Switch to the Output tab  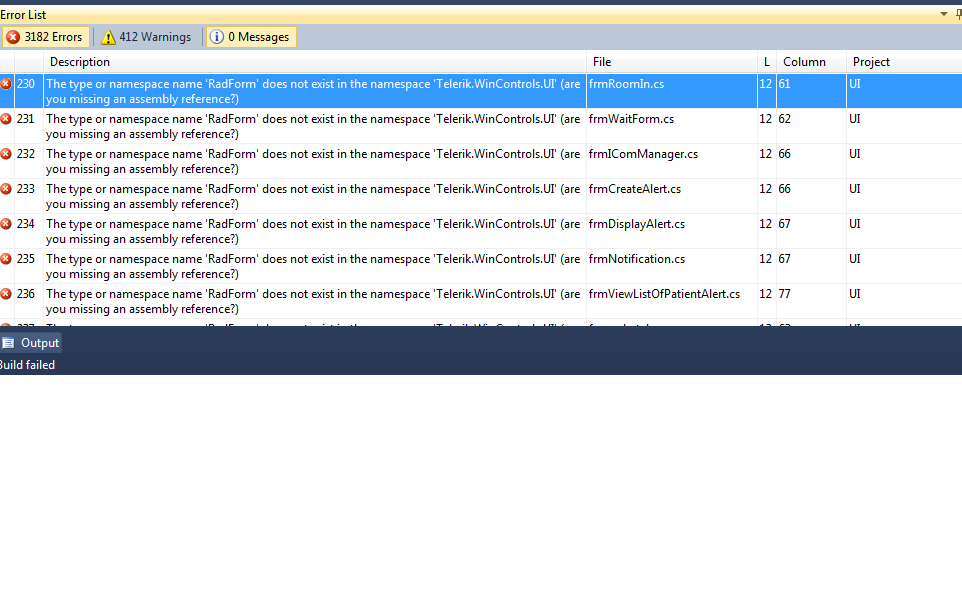[x=31, y=343]
